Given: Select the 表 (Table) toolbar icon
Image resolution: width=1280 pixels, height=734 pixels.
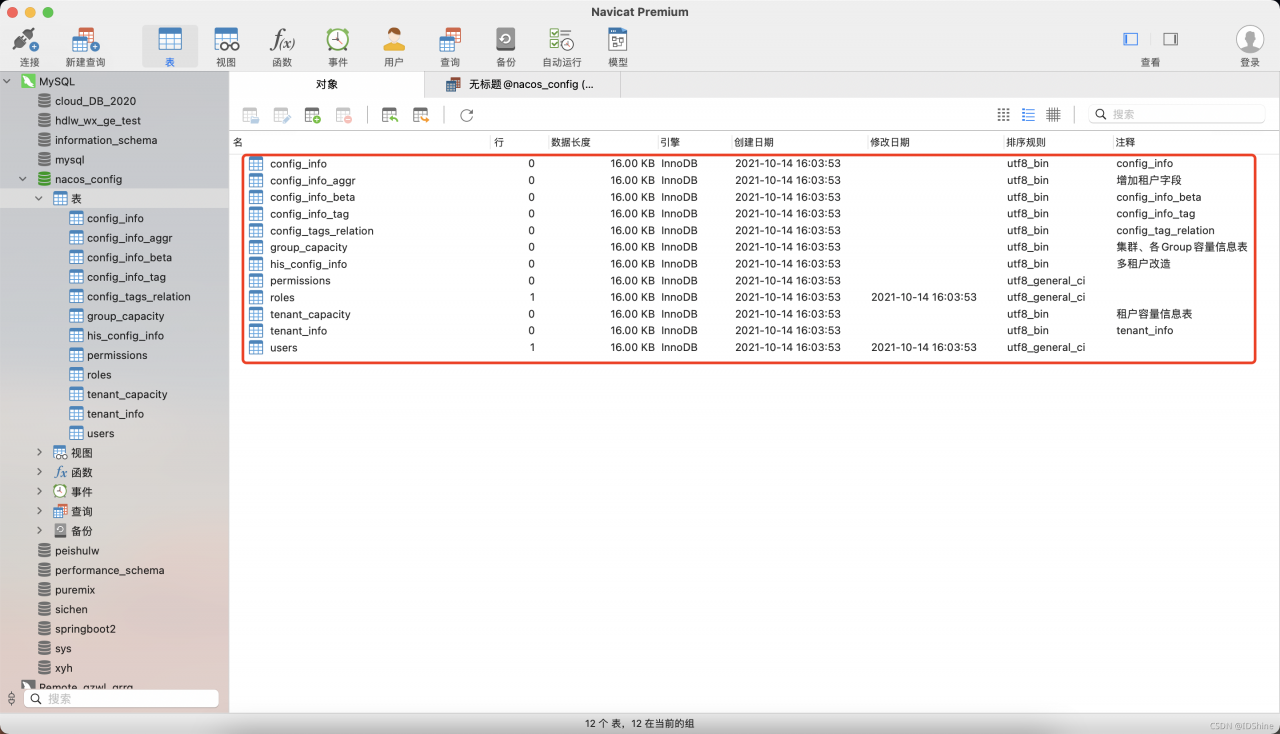Looking at the screenshot, I should tap(170, 40).
